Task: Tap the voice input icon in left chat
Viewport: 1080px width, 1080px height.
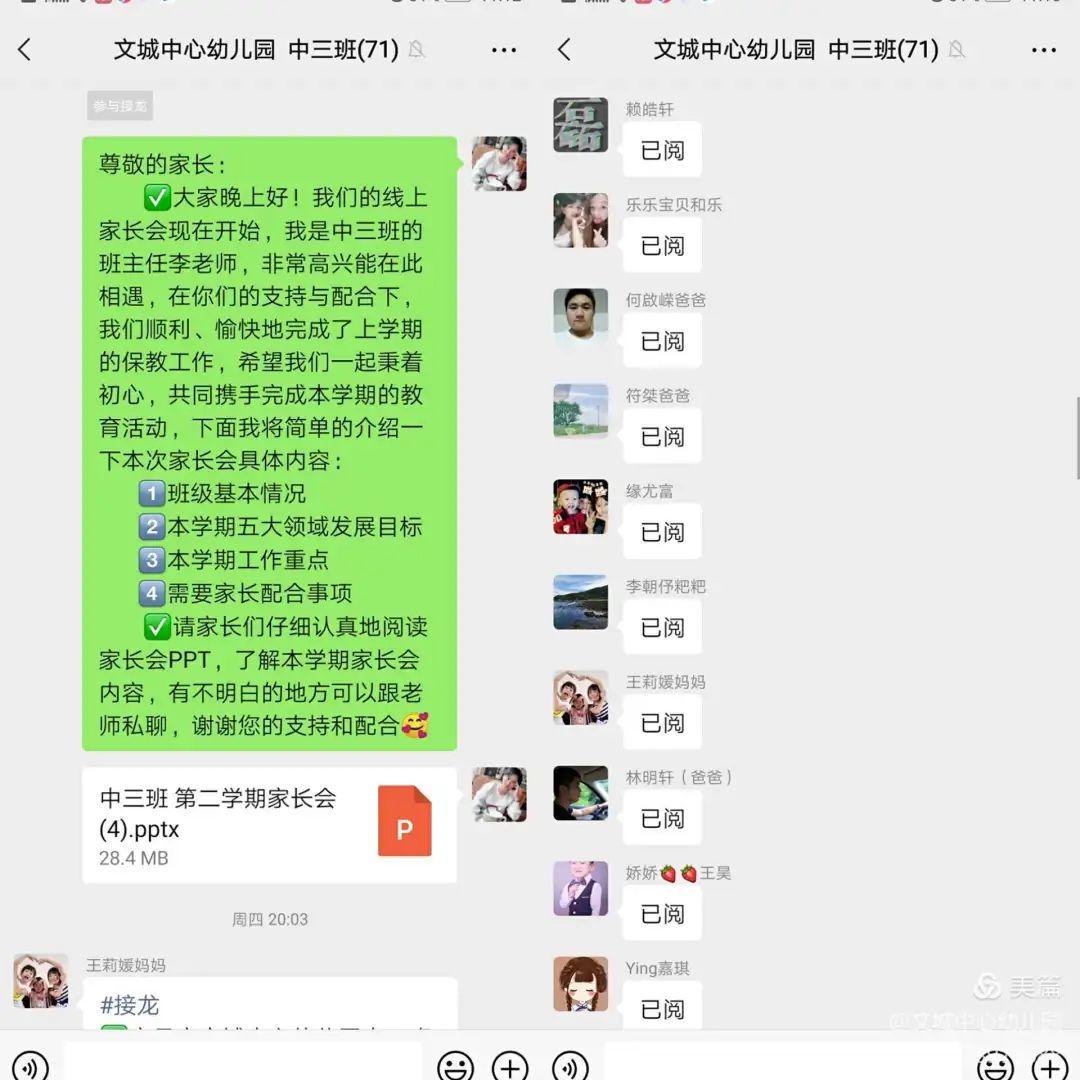Action: click(x=30, y=1066)
